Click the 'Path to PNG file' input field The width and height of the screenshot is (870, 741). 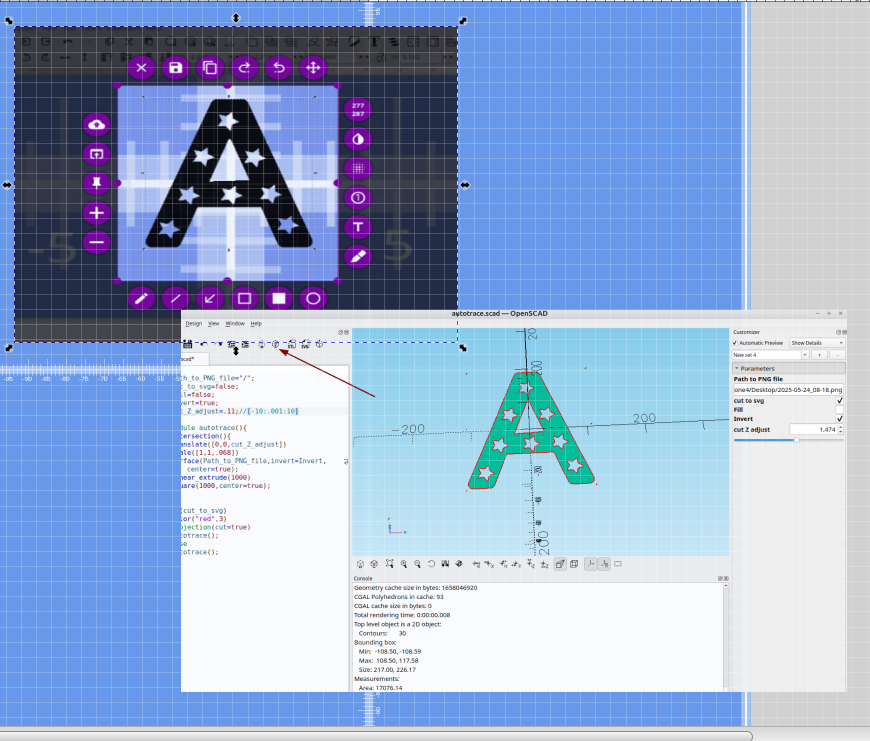788,389
